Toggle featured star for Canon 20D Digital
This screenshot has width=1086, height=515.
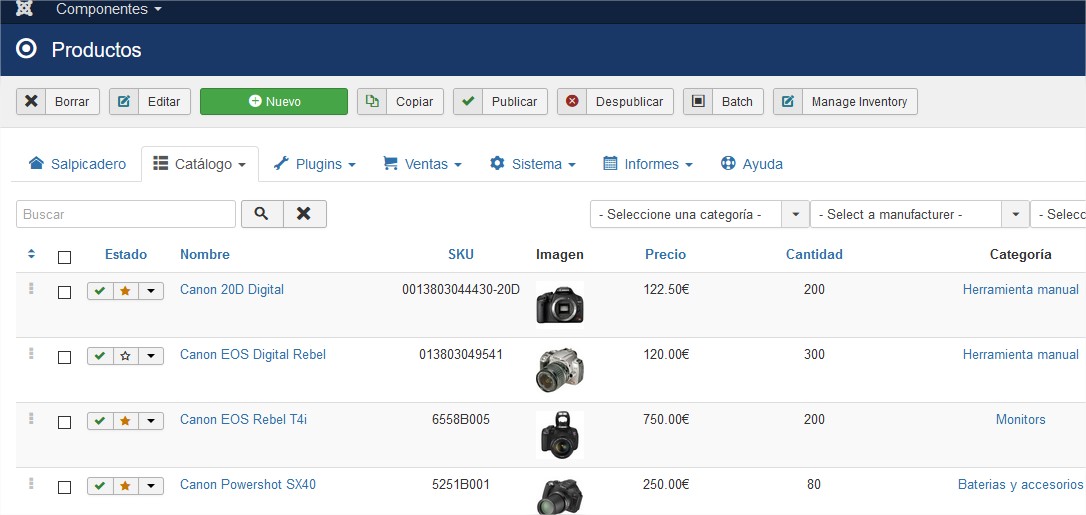(x=125, y=291)
